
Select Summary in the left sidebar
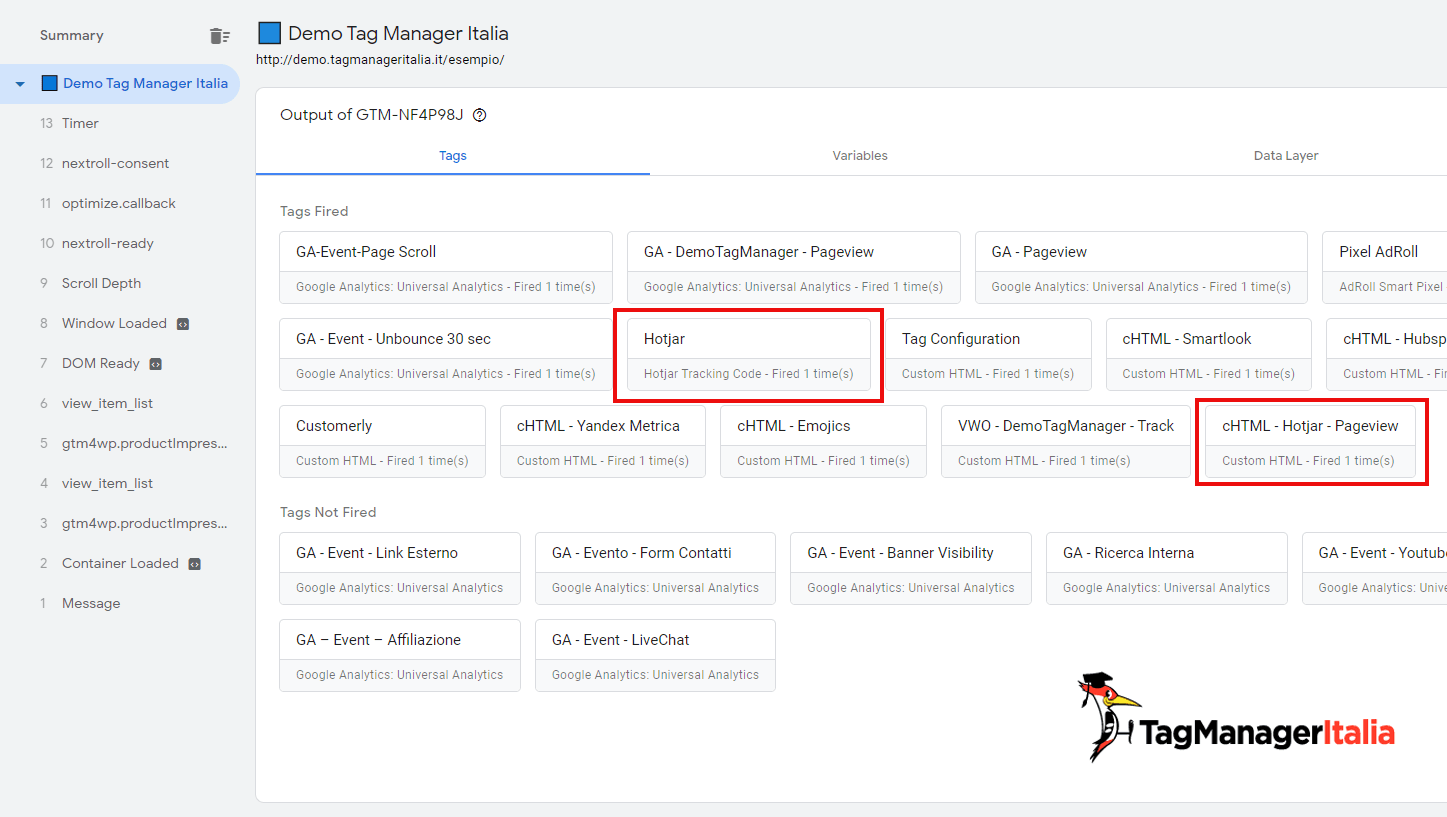[72, 36]
